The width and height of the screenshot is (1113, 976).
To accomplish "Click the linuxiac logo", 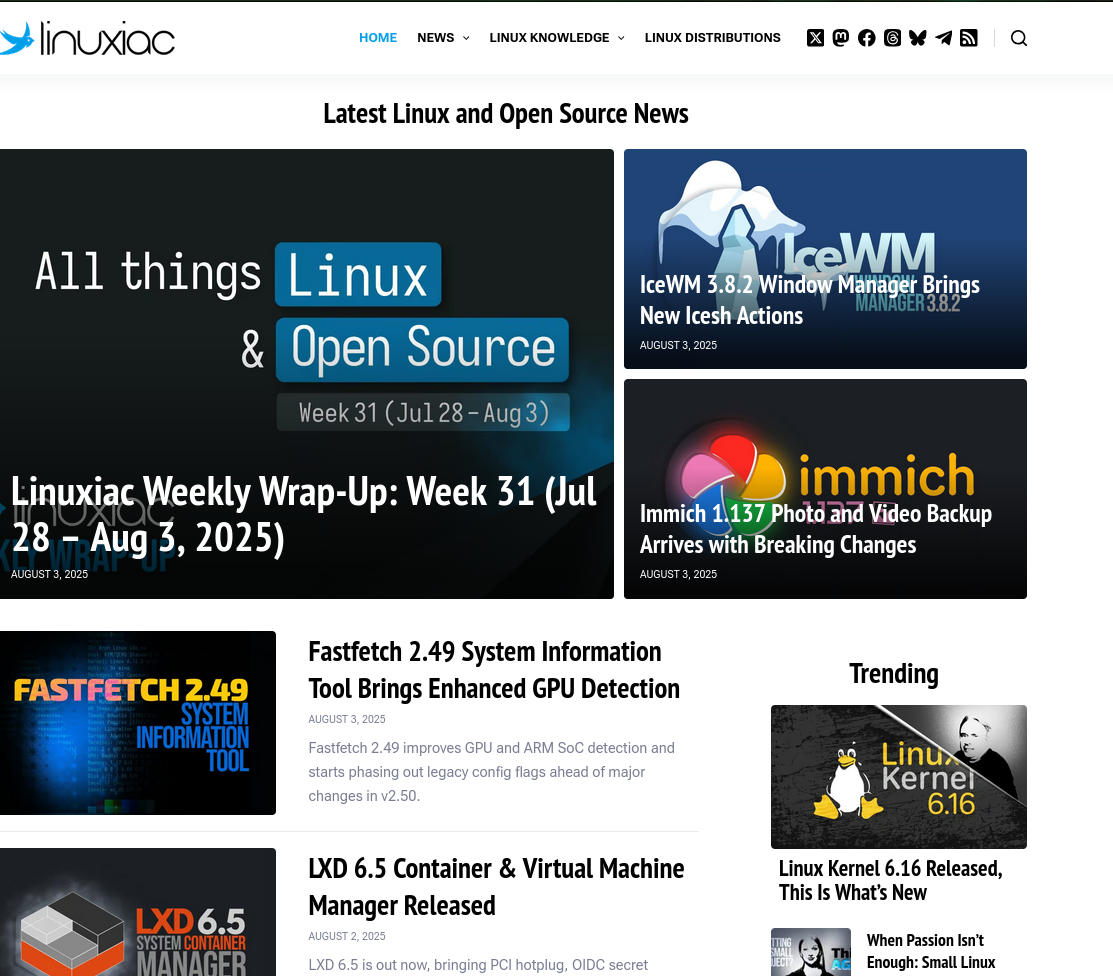I will pos(87,38).
